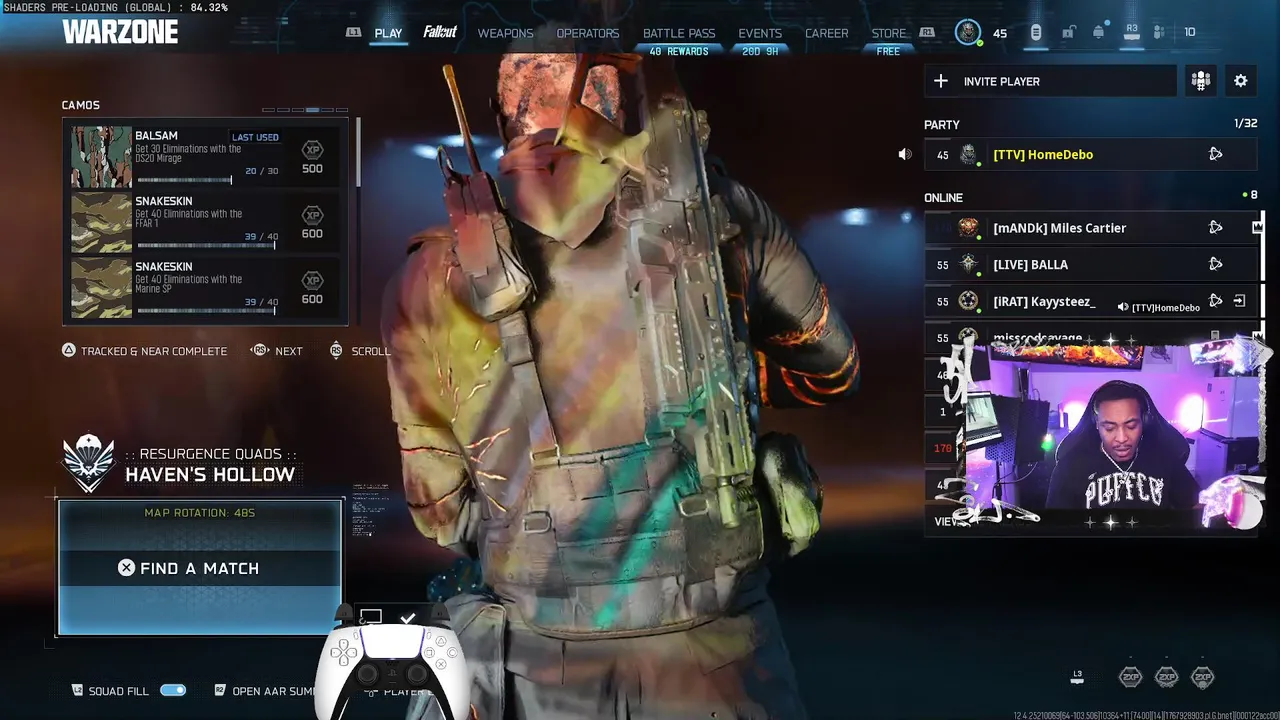Click Battle.net icon on BALLA row
Viewport: 1280px width, 720px height.
(1215, 264)
